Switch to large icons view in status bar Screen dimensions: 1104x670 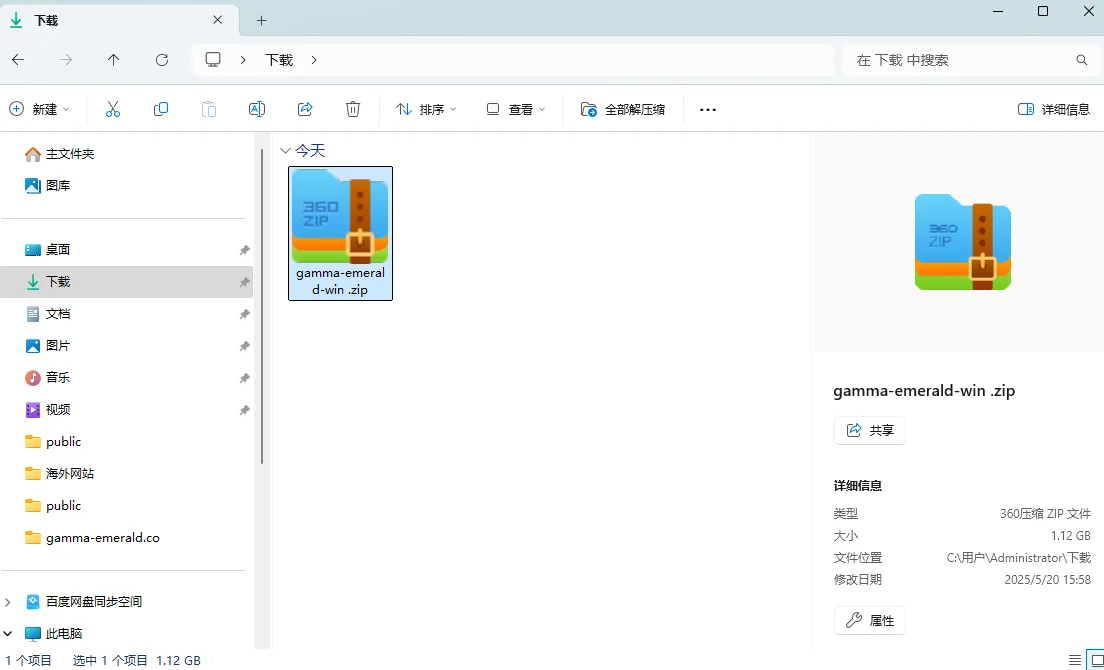(x=1096, y=660)
